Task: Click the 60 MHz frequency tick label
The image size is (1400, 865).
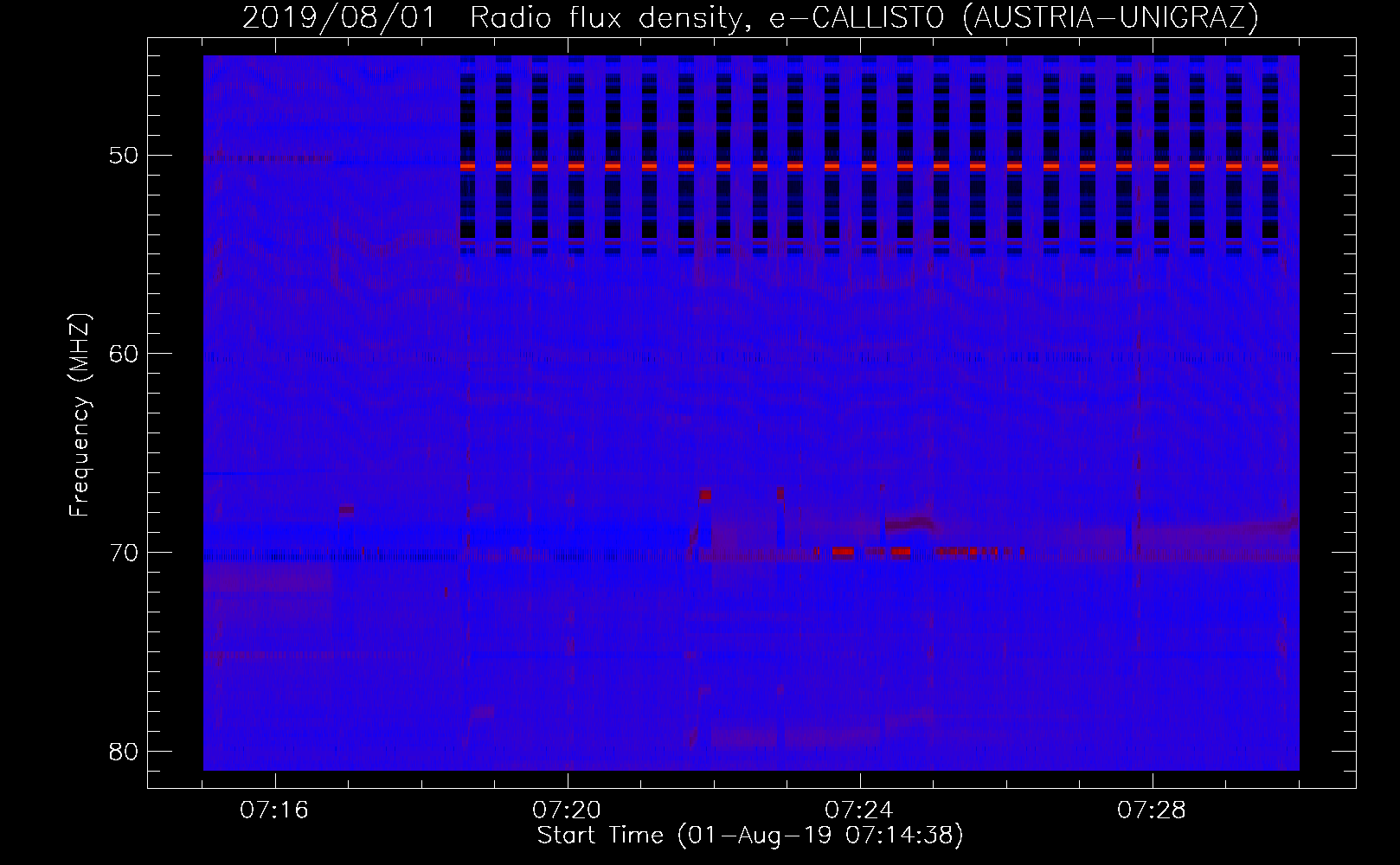Action: tap(124, 354)
